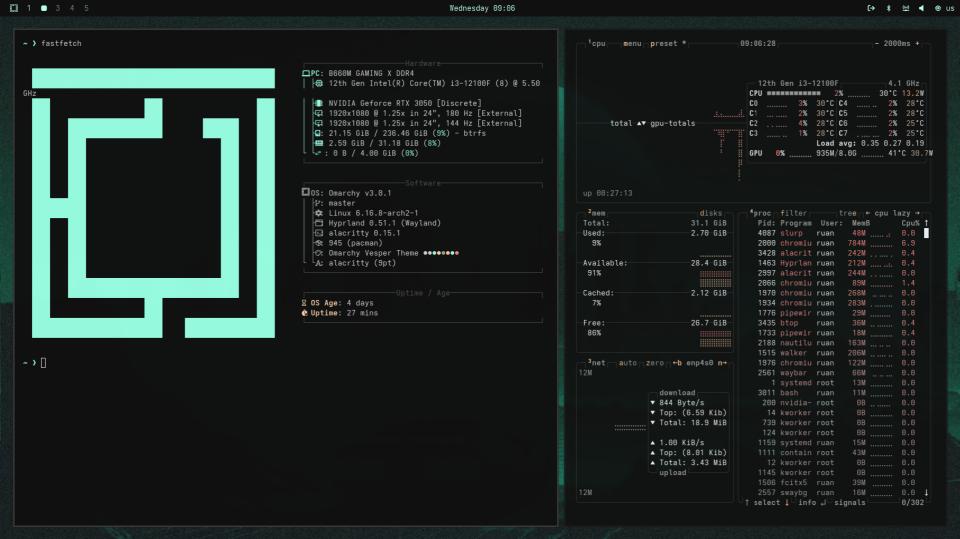This screenshot has width=960, height=539.
Task: Click the terminal prompt cursor in fastfetch window
Action: (x=43, y=363)
